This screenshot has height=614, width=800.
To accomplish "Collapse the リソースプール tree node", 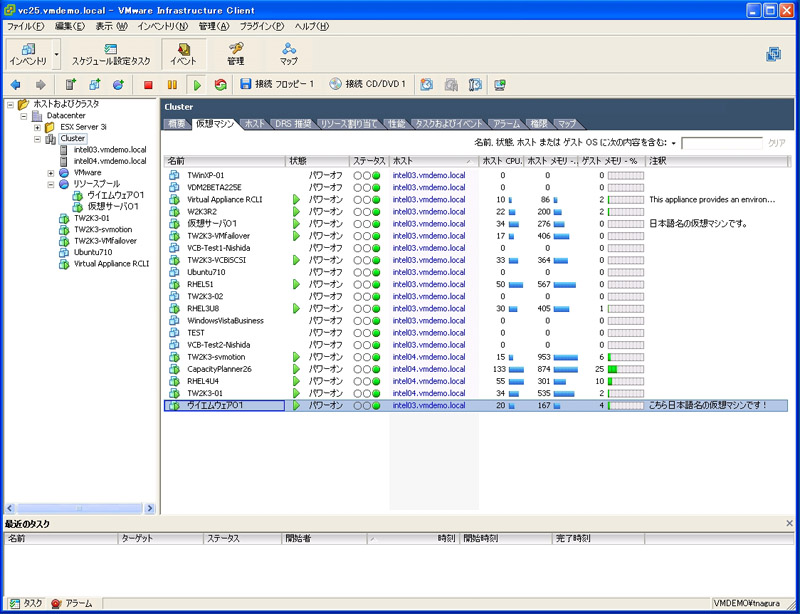I will point(51,184).
